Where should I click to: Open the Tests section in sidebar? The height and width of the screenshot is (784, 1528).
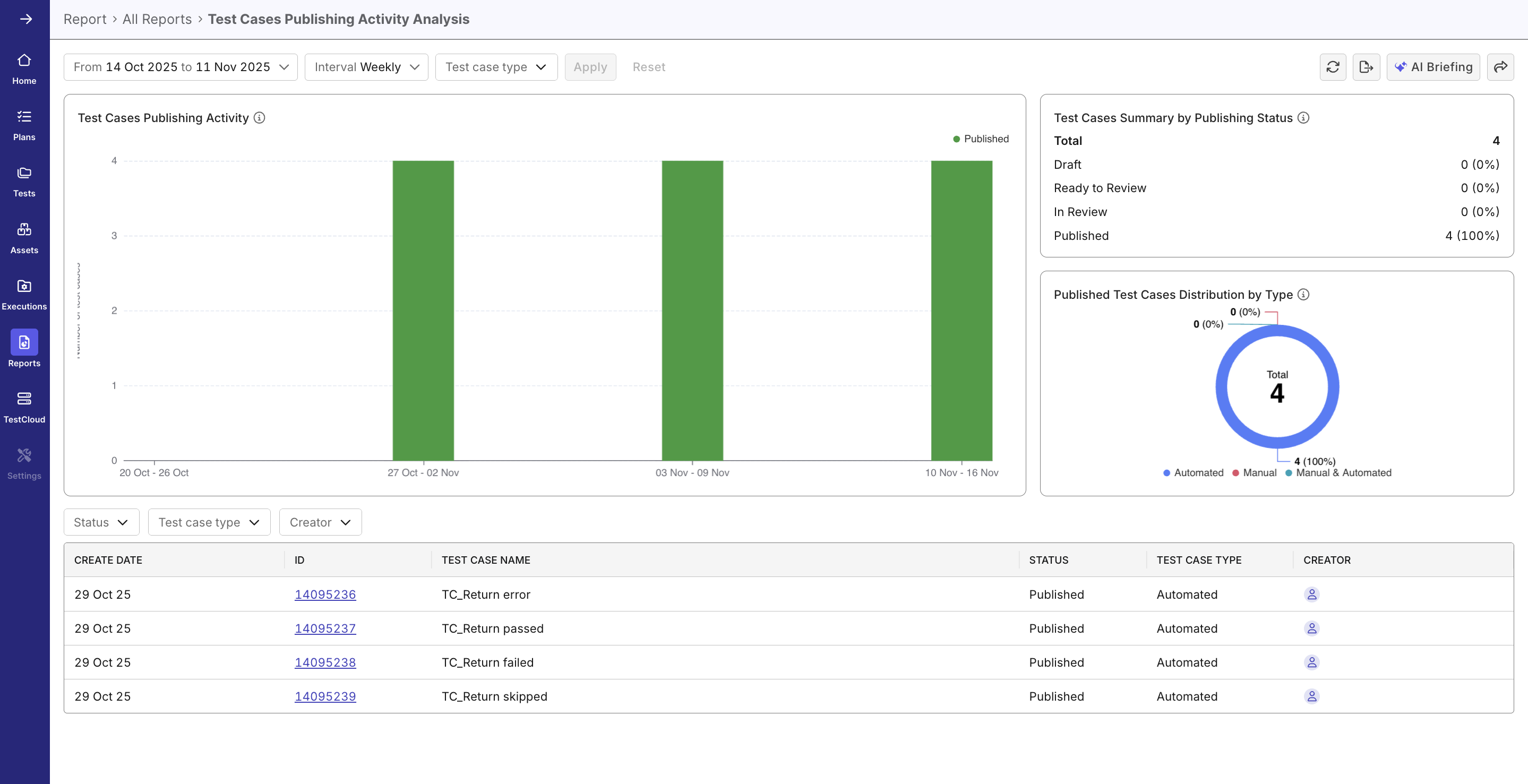click(24, 181)
